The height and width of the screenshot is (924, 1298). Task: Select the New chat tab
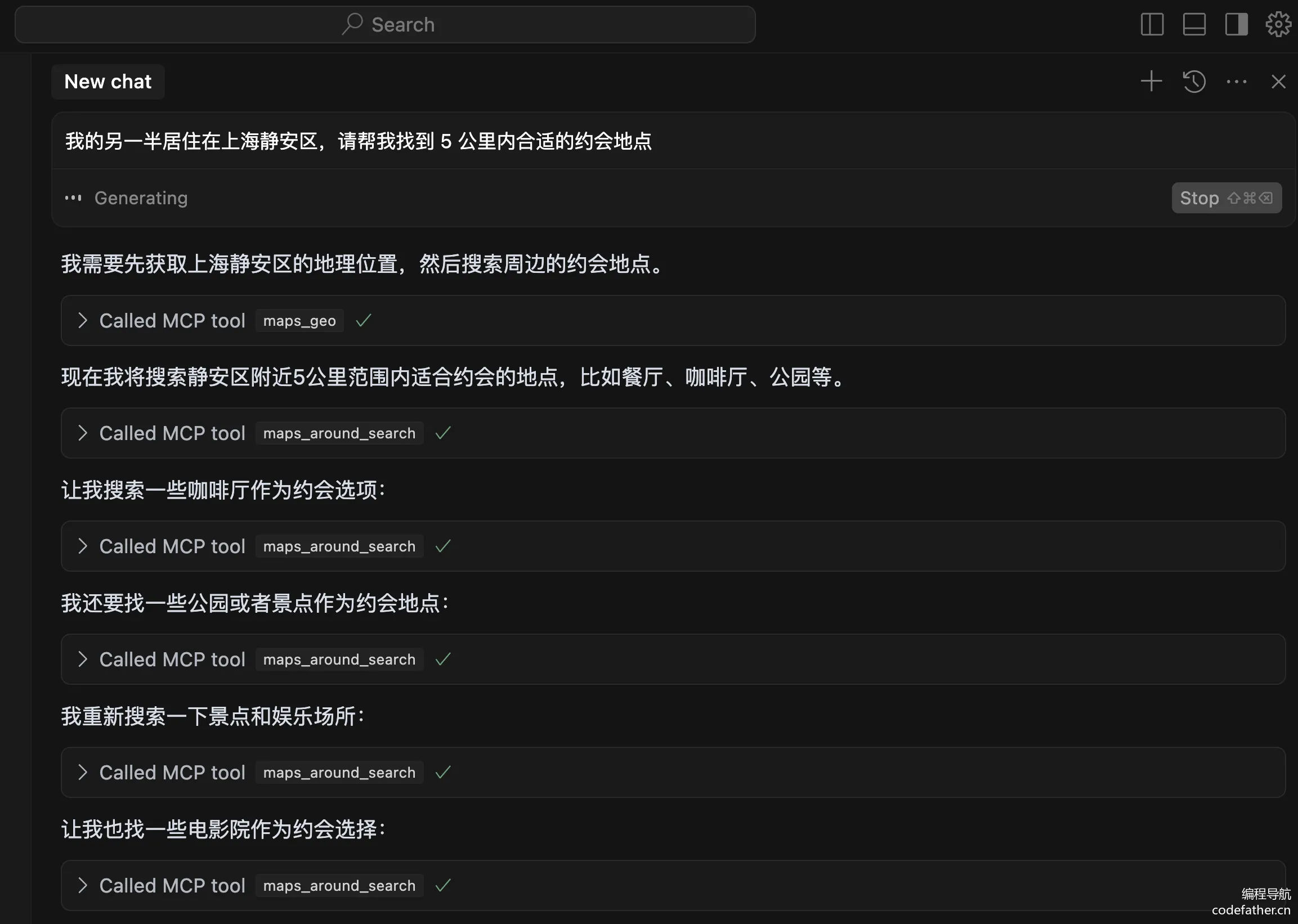108,82
